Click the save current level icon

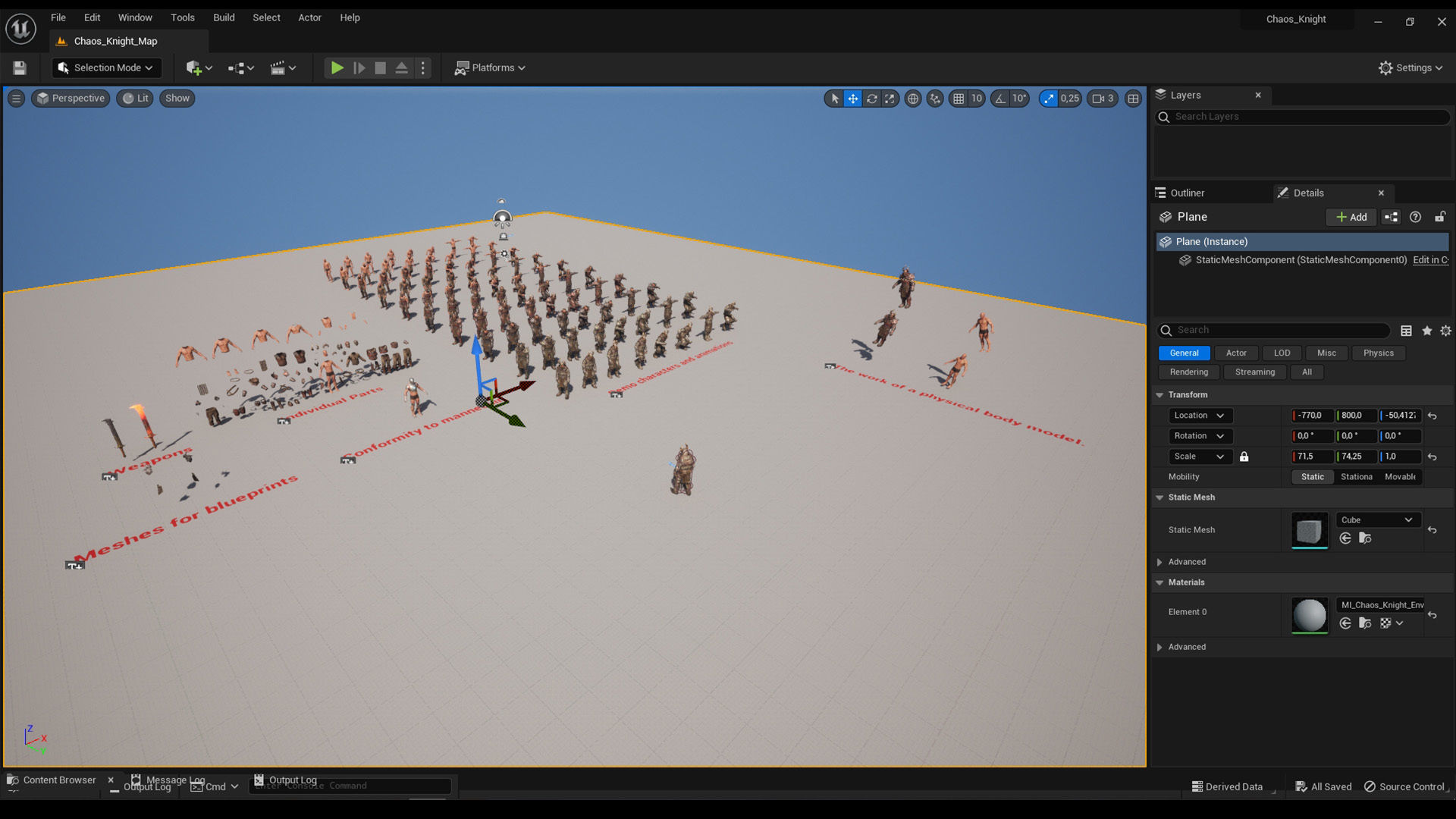(x=20, y=67)
